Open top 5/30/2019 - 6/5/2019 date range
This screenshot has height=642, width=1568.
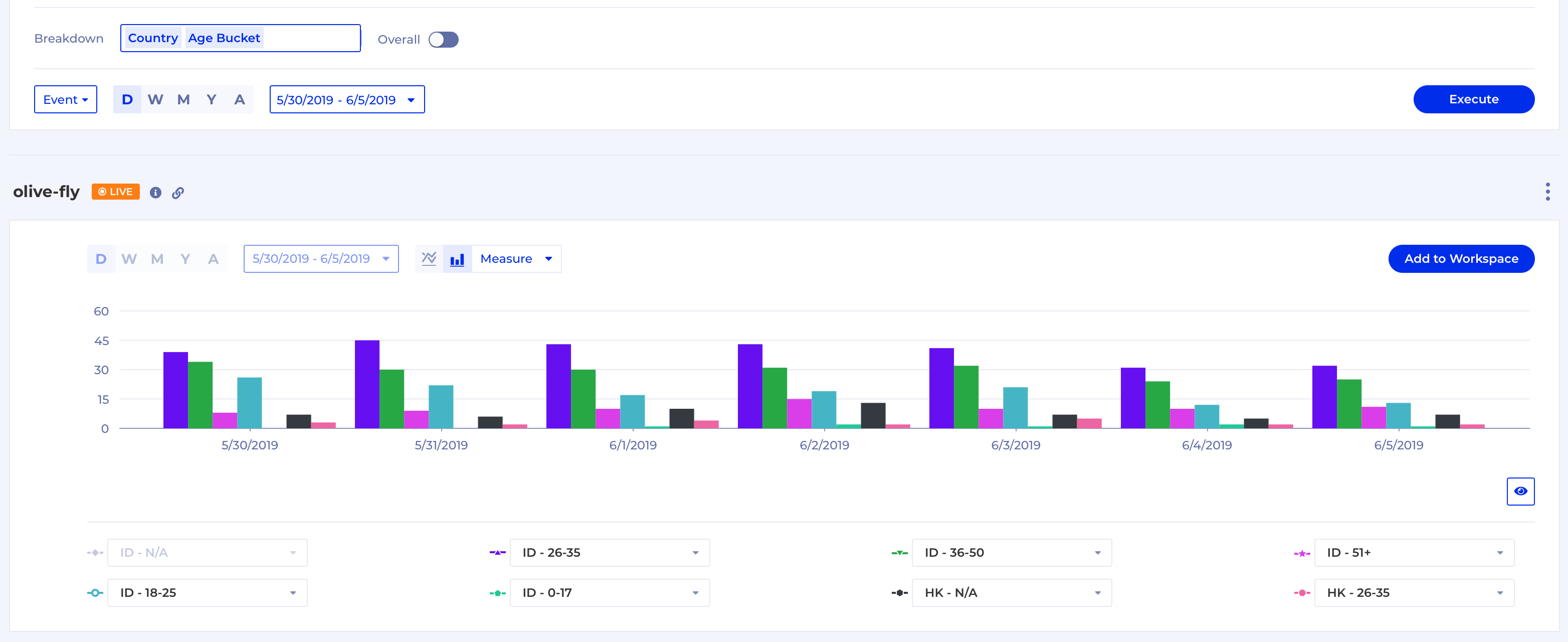[347, 99]
